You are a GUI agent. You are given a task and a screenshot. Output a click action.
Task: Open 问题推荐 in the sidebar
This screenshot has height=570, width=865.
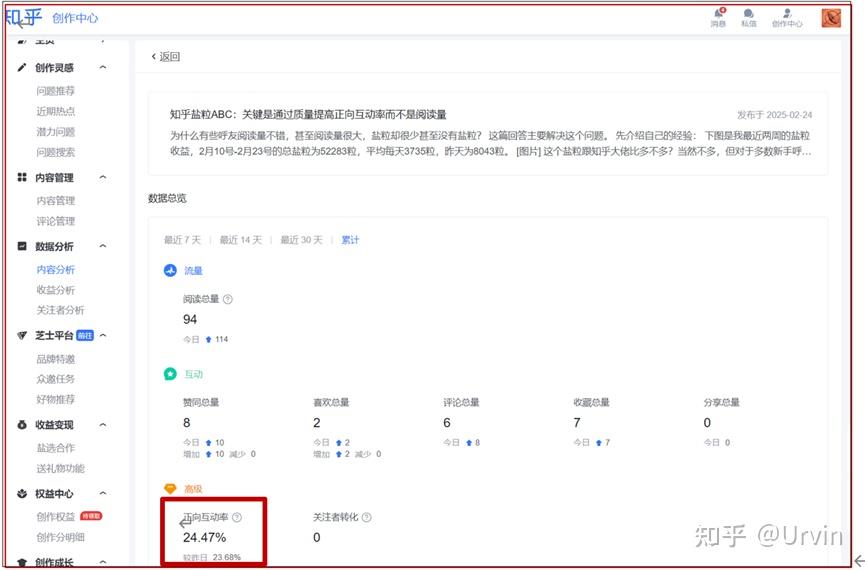[56, 91]
